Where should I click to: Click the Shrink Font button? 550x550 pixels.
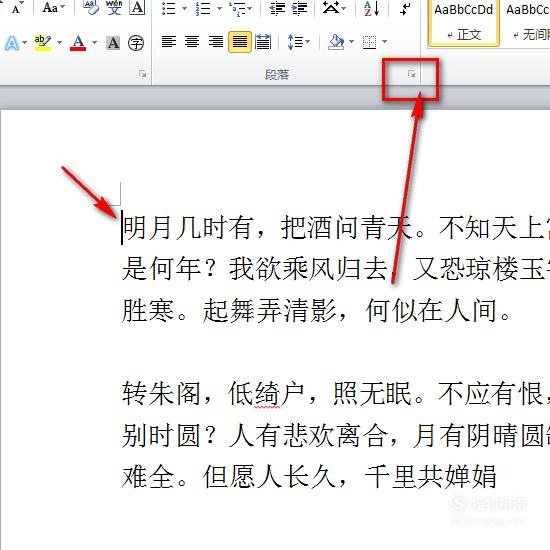16,8
